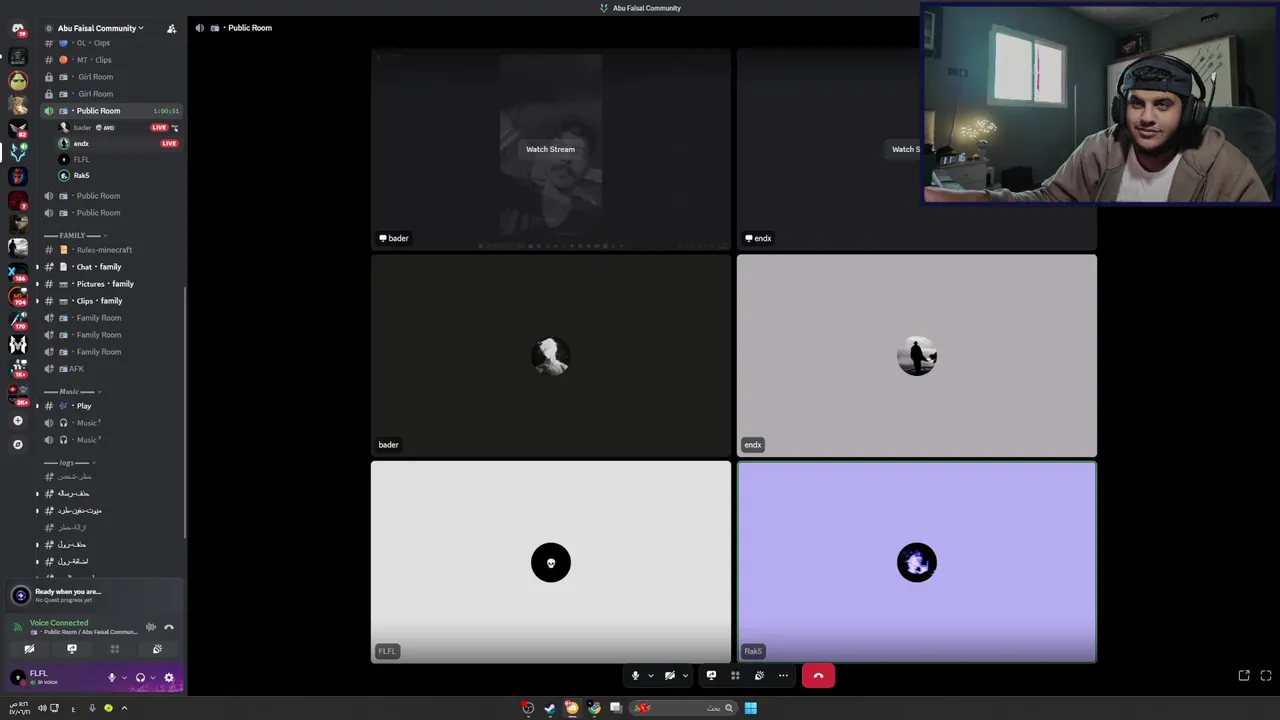This screenshot has height=720, width=1280.
Task: Mute microphone in bottom call controls
Action: [x=635, y=676]
